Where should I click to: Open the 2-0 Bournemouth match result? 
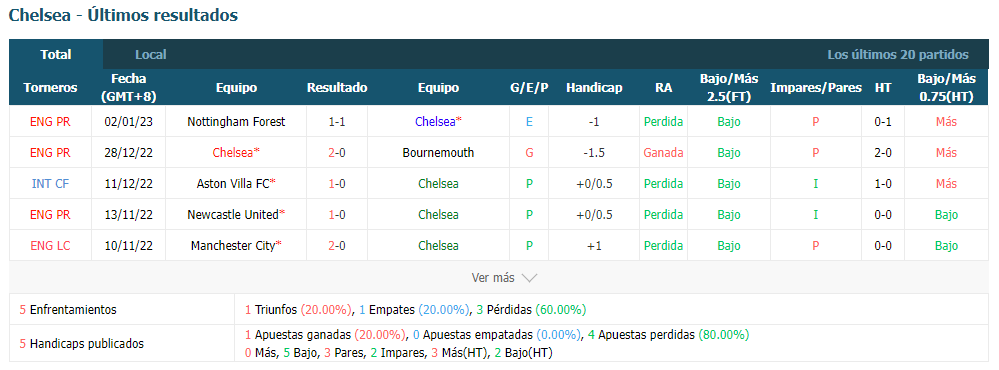[337, 153]
